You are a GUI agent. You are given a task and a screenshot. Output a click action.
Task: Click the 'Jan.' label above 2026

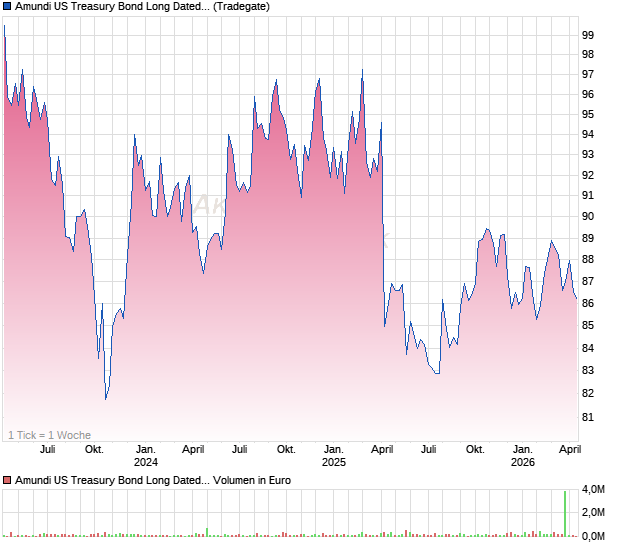point(523,450)
